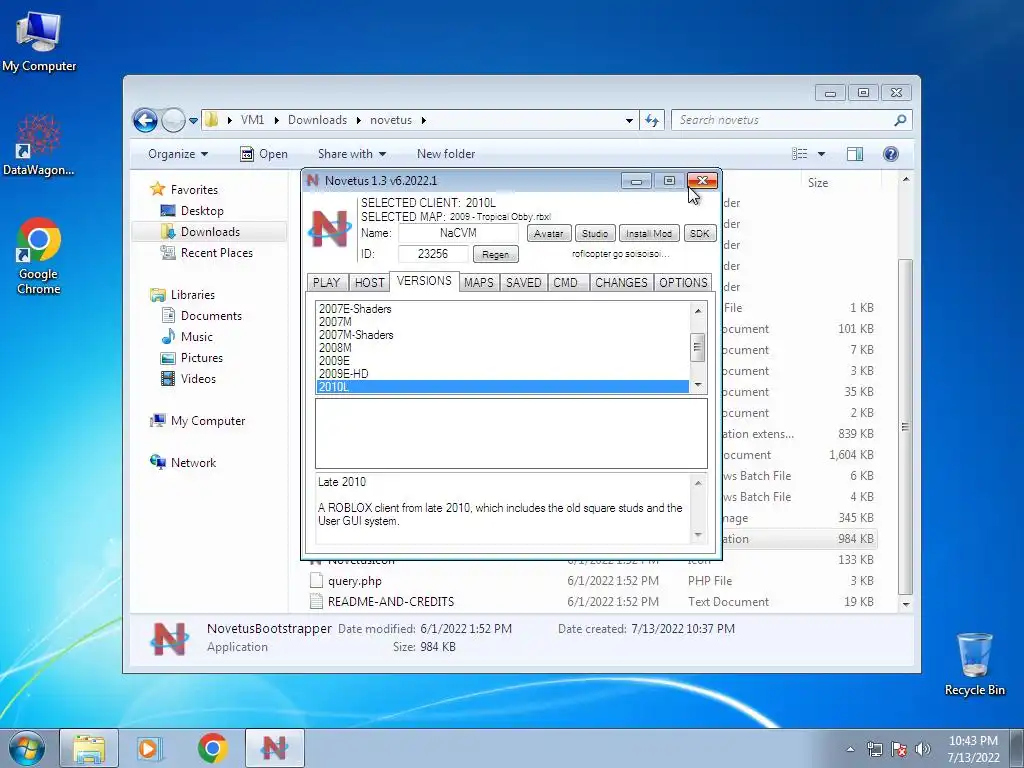Click the versions list scrollbar up arrow
The width and height of the screenshot is (1024, 768).
click(x=698, y=310)
